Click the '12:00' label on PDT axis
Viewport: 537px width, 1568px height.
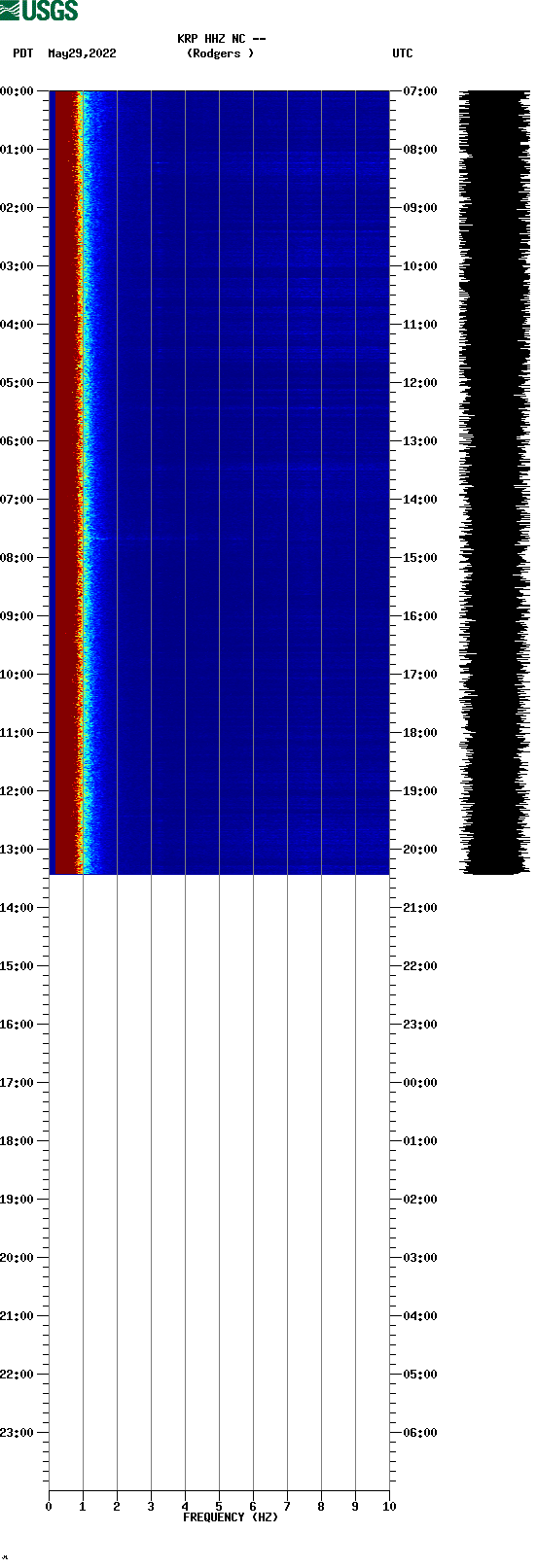point(18,791)
